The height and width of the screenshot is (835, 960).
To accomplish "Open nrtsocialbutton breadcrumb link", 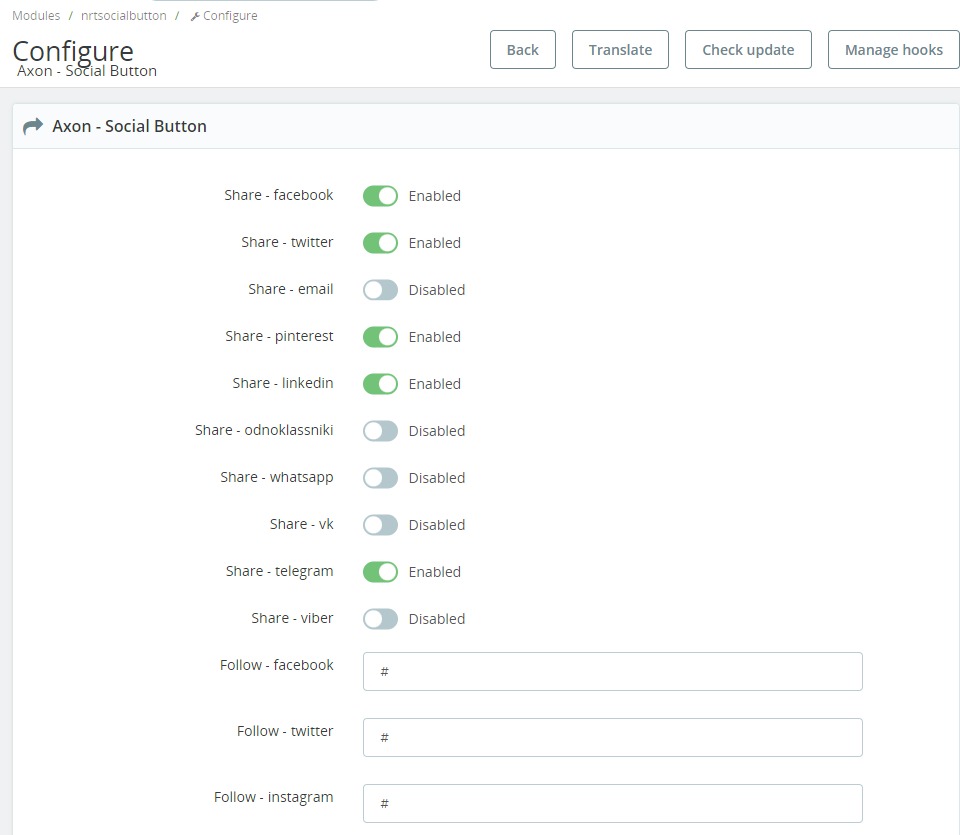I will coord(124,16).
